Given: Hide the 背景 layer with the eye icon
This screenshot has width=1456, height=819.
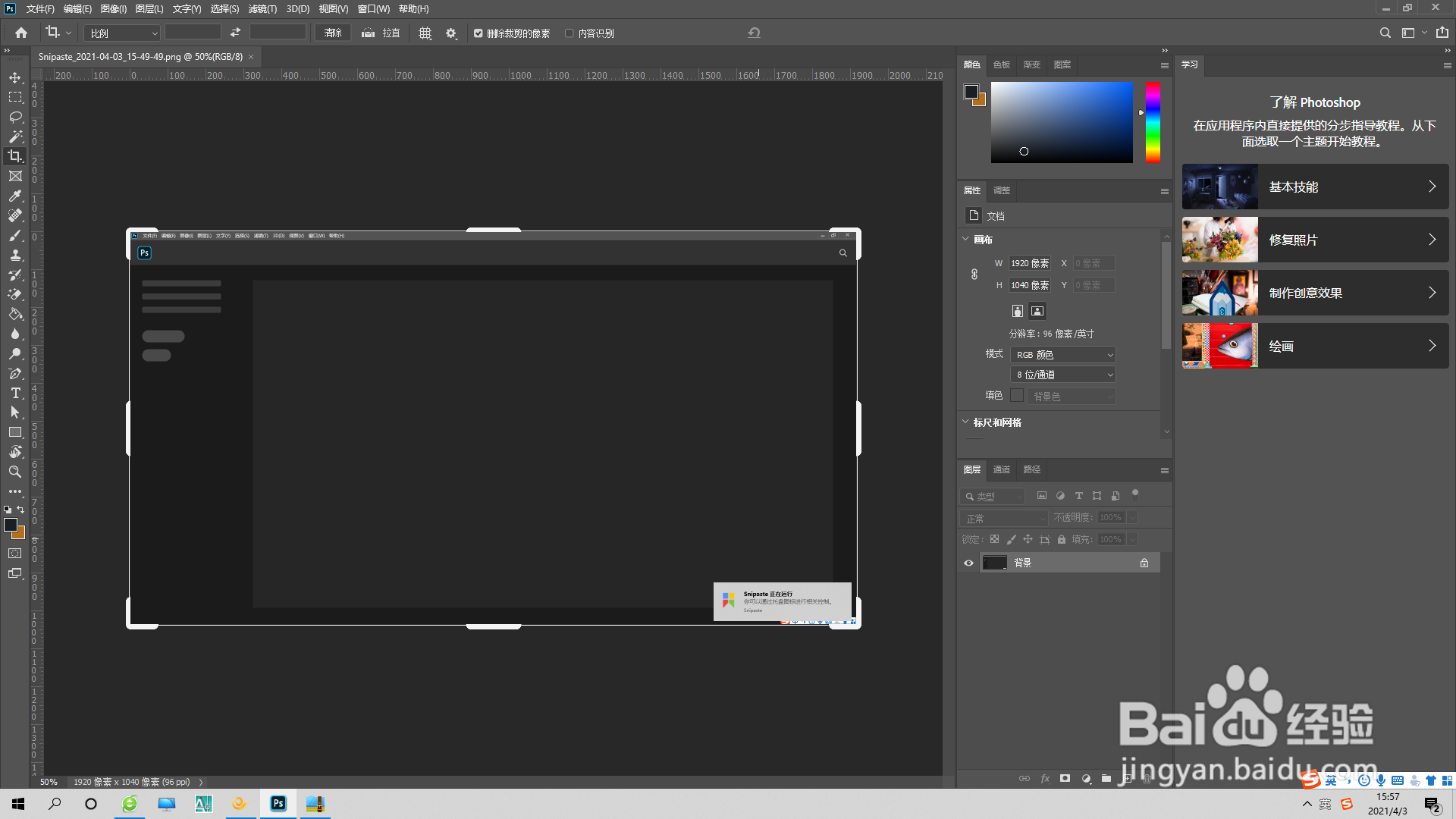Looking at the screenshot, I should coord(968,563).
